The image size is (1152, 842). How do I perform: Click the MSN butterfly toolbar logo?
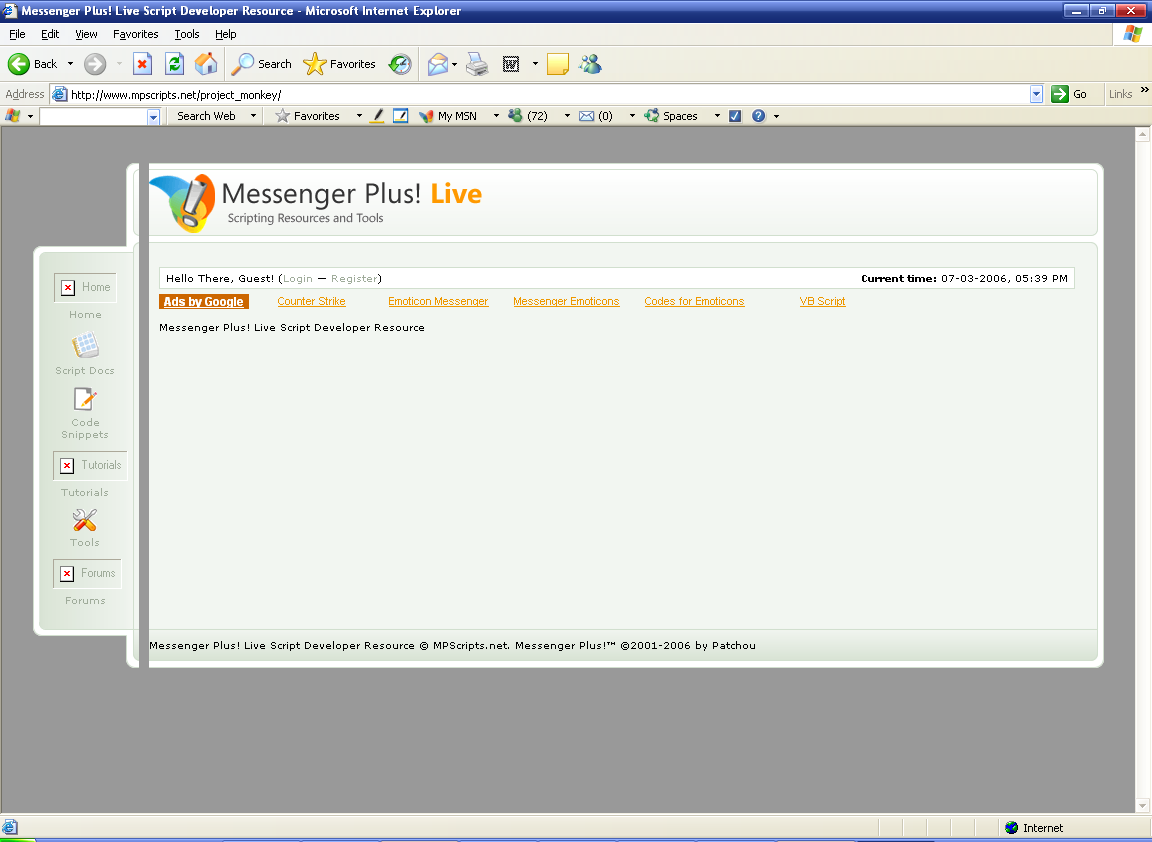tap(12, 116)
